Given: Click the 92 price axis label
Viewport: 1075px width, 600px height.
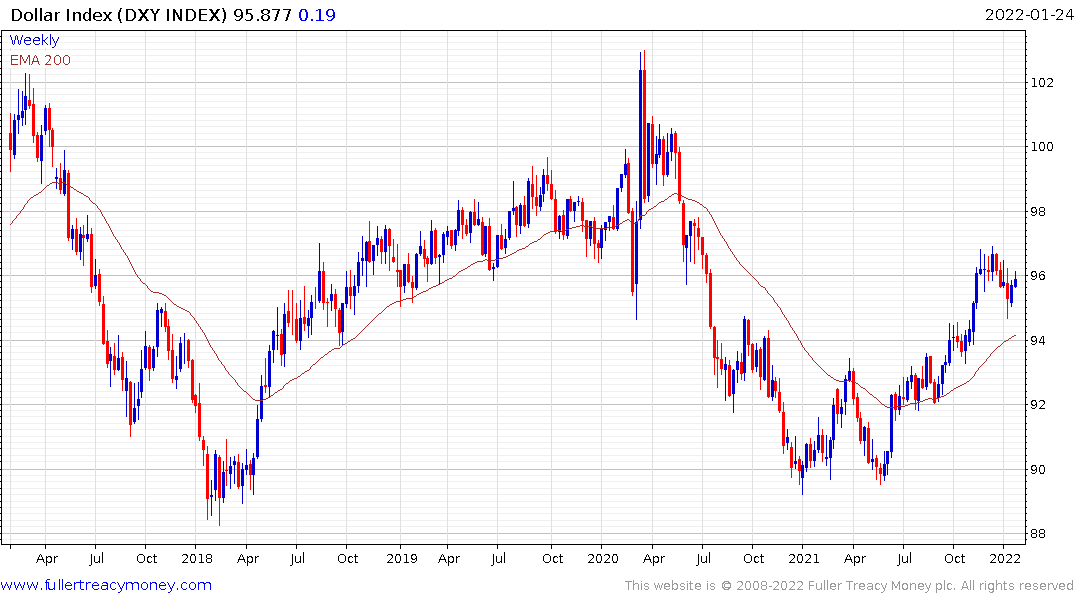Looking at the screenshot, I should click(x=1038, y=405).
